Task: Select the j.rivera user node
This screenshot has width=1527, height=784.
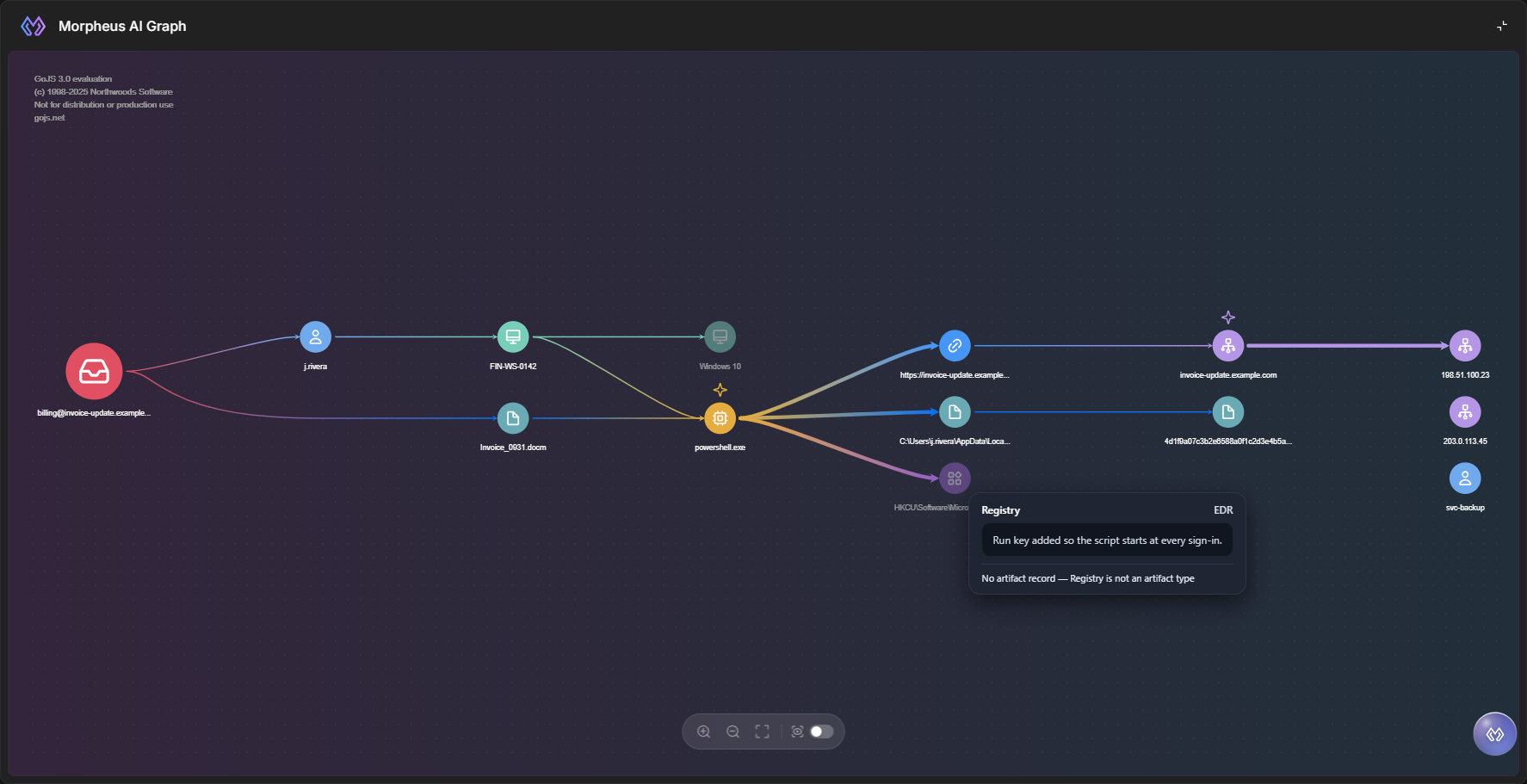Action: (x=316, y=336)
